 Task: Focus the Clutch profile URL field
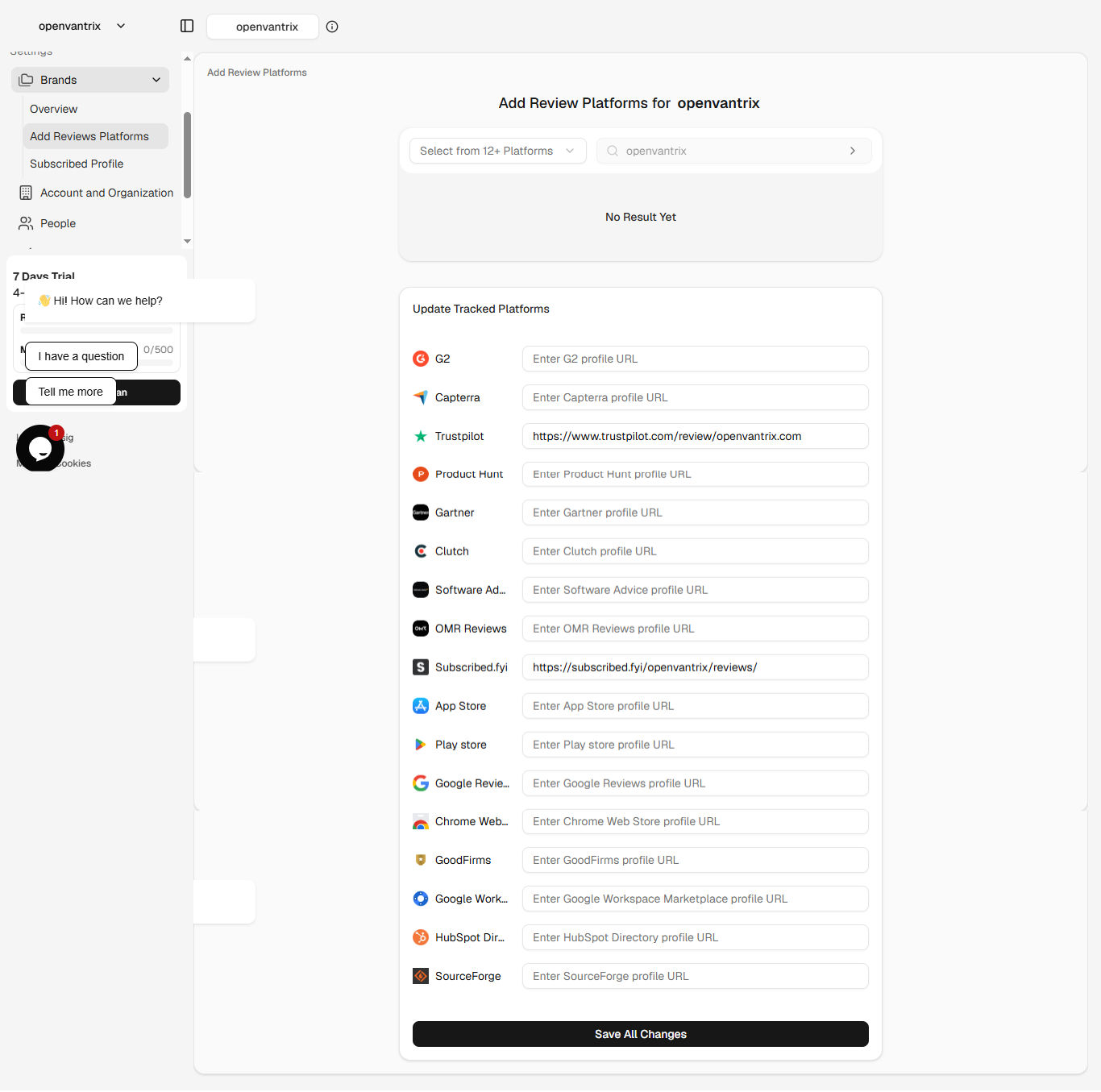click(696, 551)
